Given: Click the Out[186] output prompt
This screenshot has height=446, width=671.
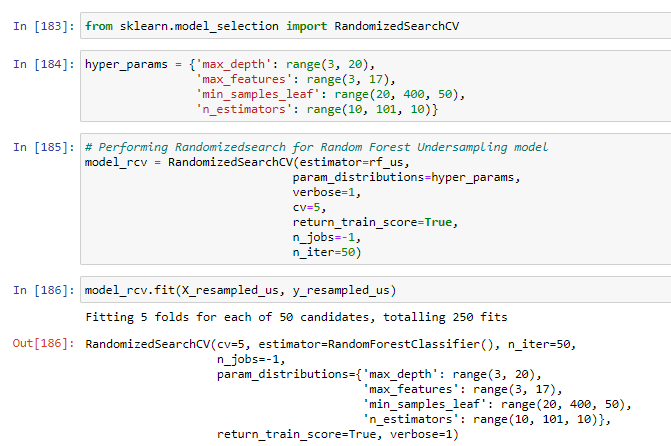Looking at the screenshot, I should point(44,343).
